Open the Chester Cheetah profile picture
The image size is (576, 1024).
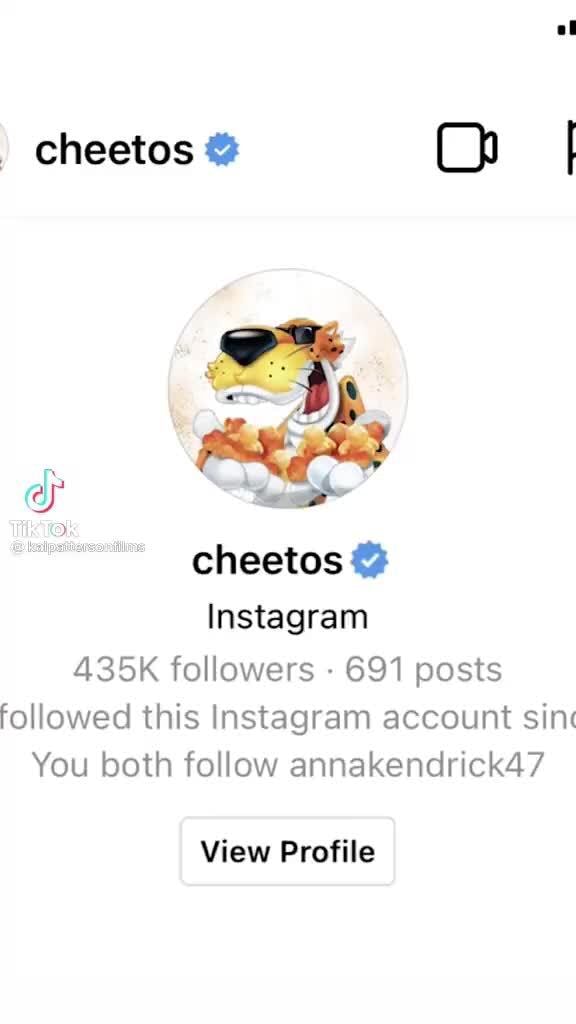(x=287, y=388)
